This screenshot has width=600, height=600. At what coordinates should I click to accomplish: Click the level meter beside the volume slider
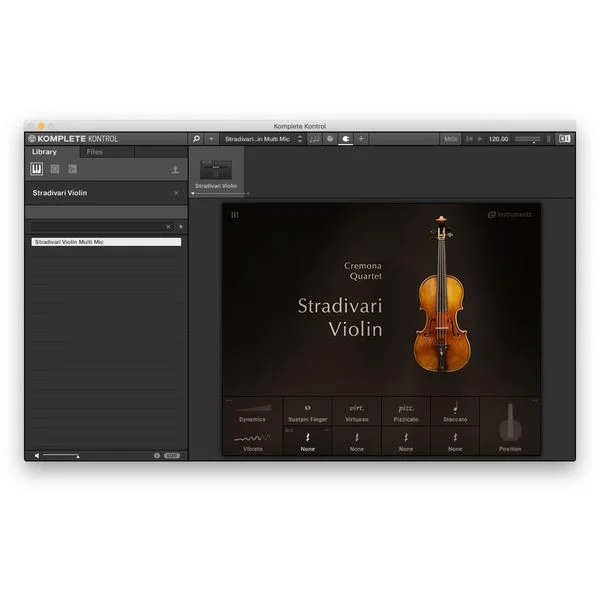548,139
